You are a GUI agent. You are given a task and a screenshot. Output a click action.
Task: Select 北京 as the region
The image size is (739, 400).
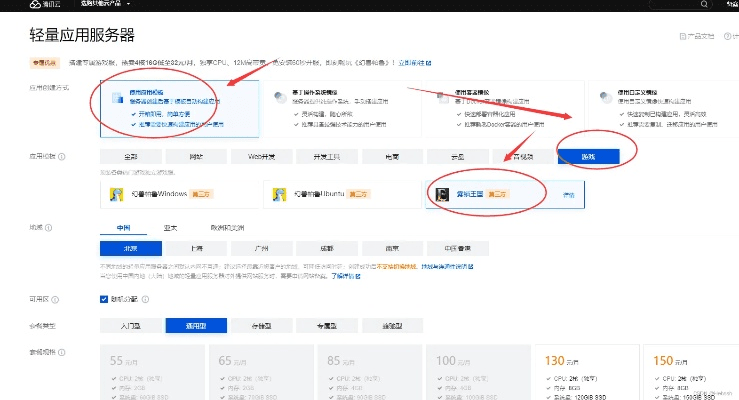coord(131,248)
